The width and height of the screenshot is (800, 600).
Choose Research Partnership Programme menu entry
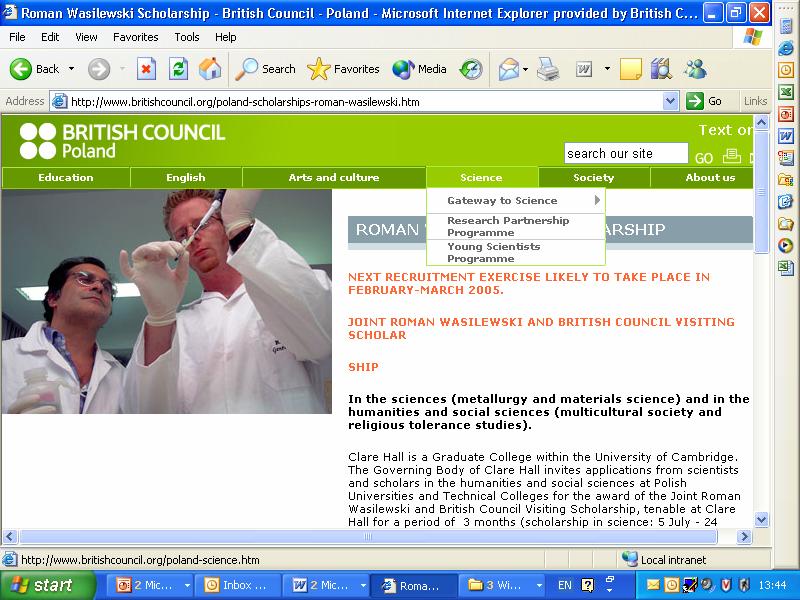click(516, 227)
